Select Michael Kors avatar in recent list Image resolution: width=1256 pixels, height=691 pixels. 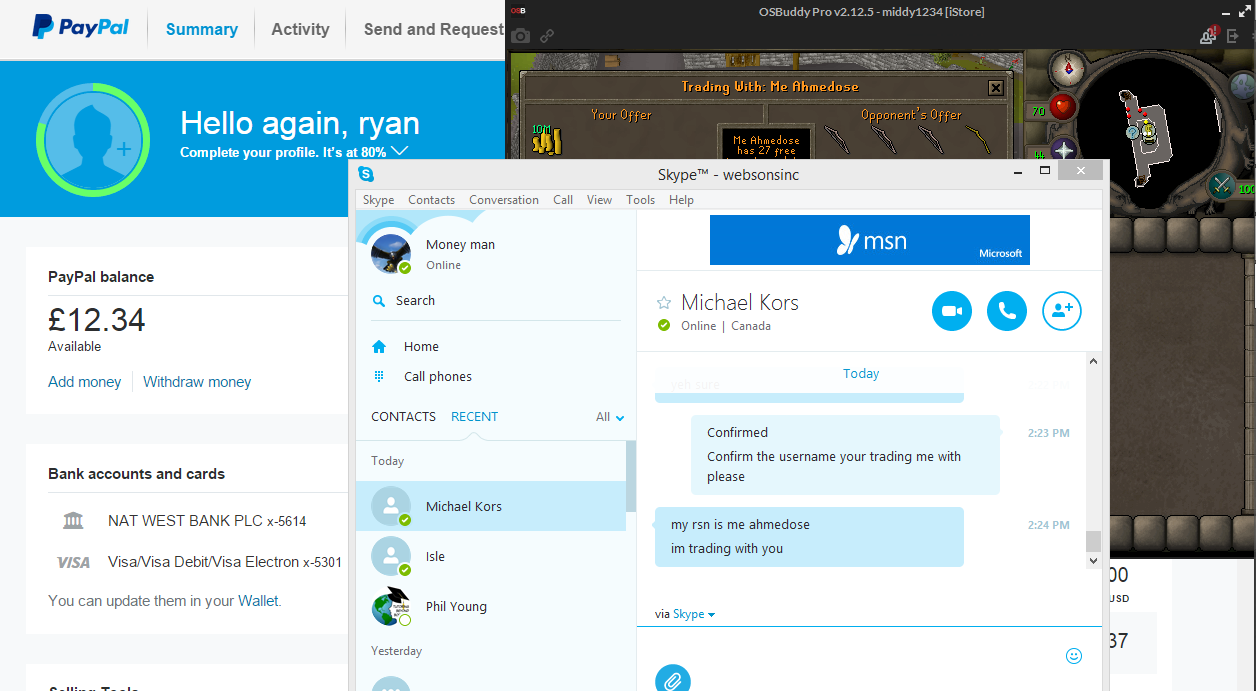tap(391, 506)
